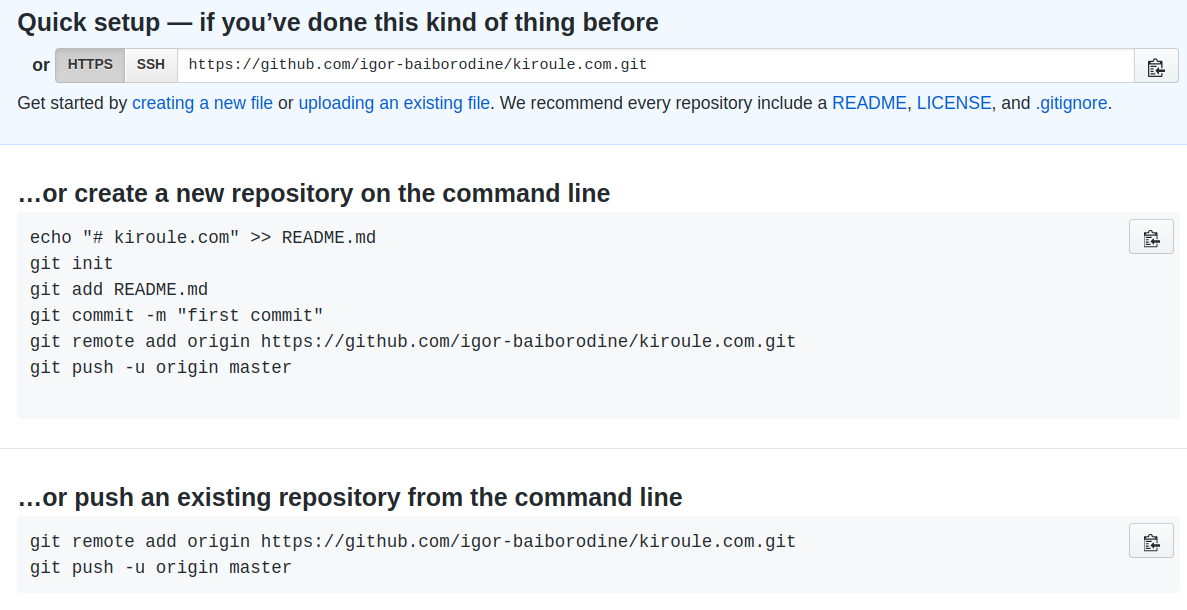Image resolution: width=1187 pixels, height=610 pixels.
Task: Copy the new repository command block
Action: tap(1151, 237)
